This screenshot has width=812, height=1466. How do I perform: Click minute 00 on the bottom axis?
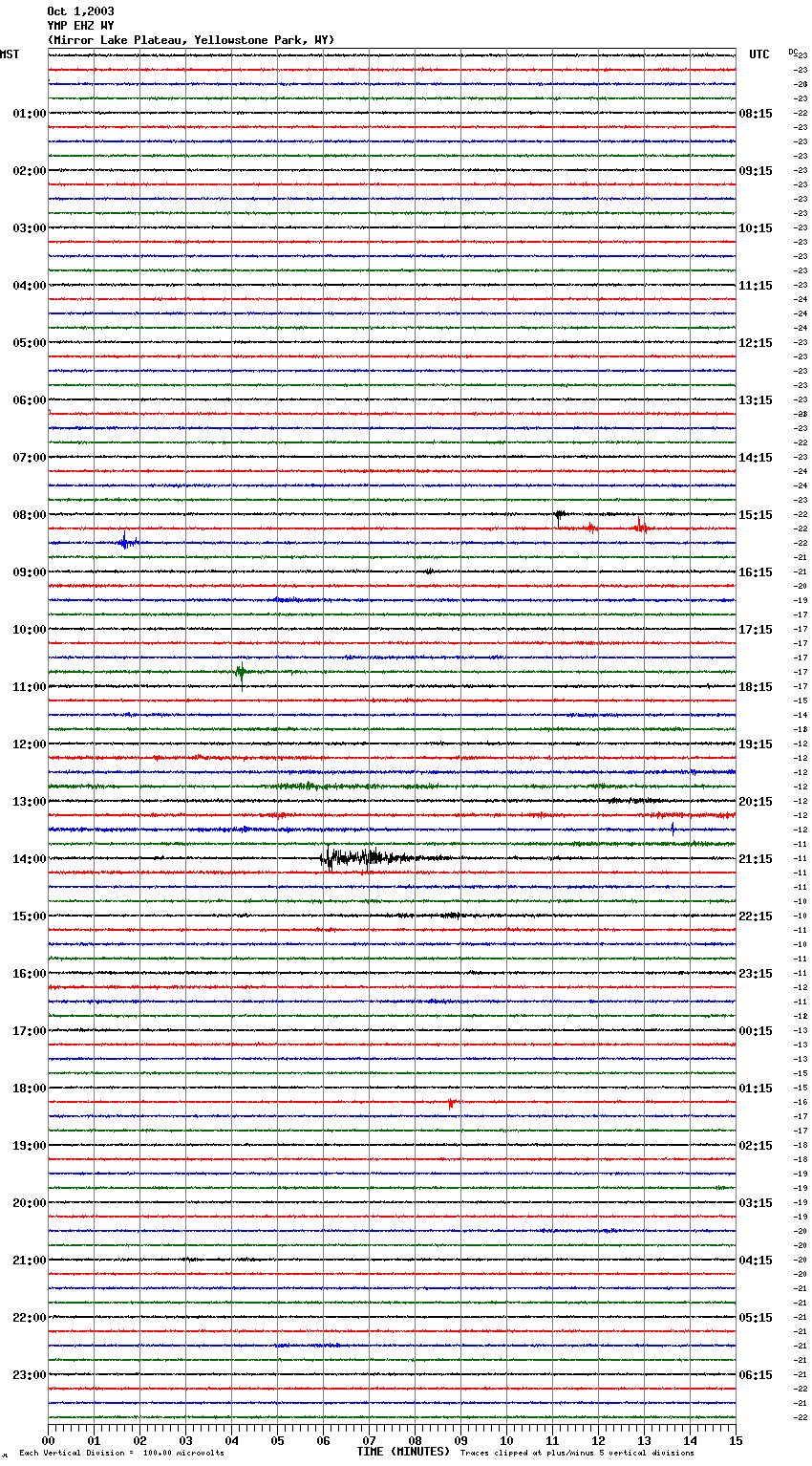(x=48, y=1440)
